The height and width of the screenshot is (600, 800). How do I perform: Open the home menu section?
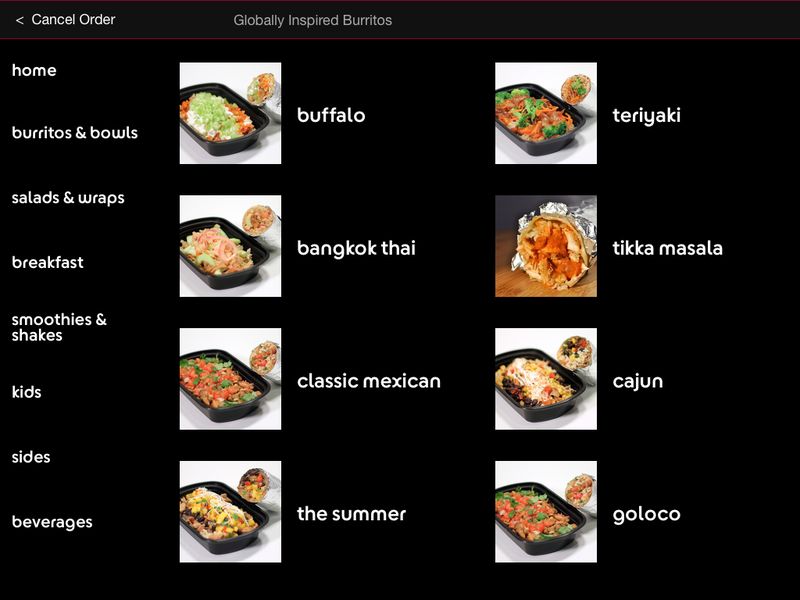[34, 70]
